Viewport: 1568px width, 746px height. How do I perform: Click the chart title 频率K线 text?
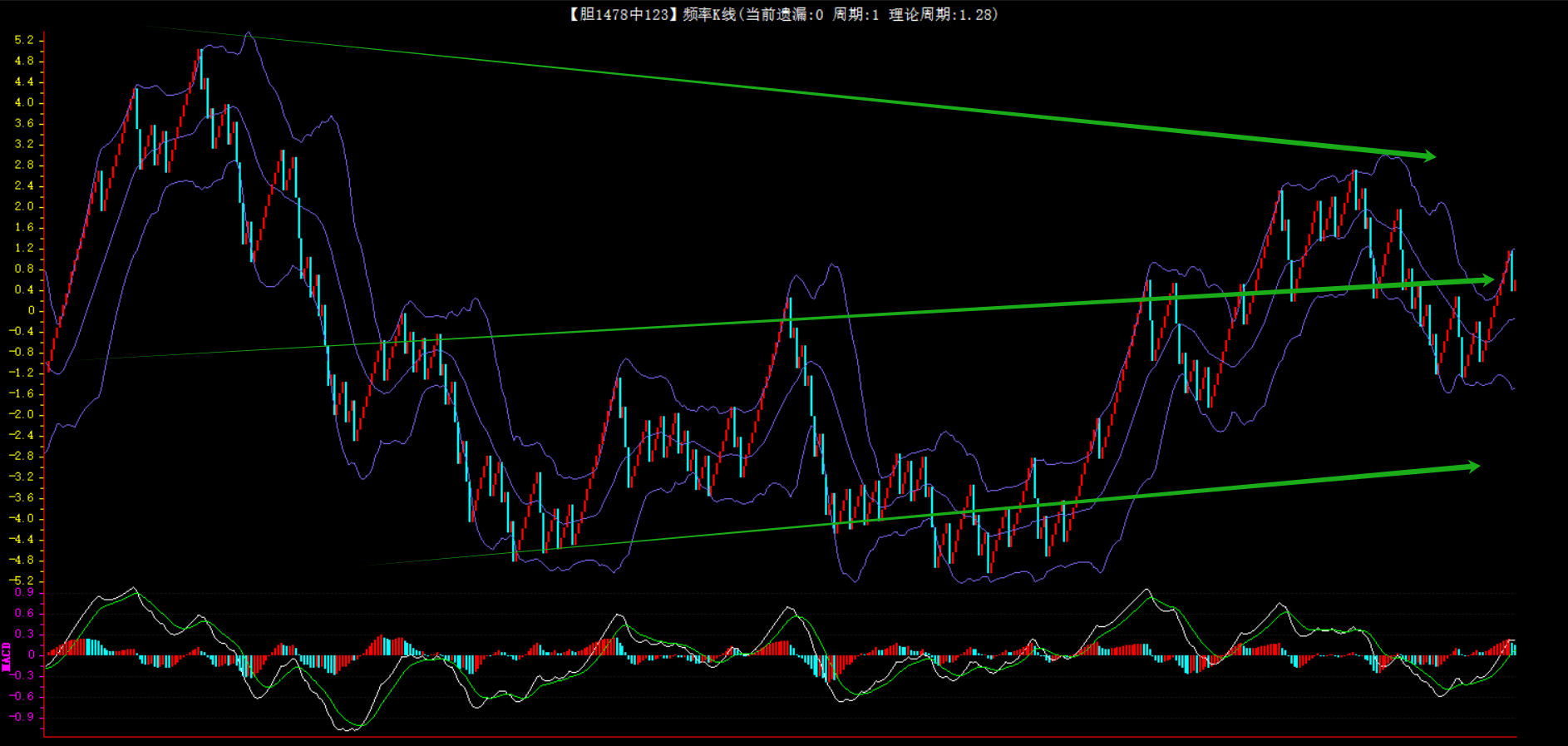709,14
